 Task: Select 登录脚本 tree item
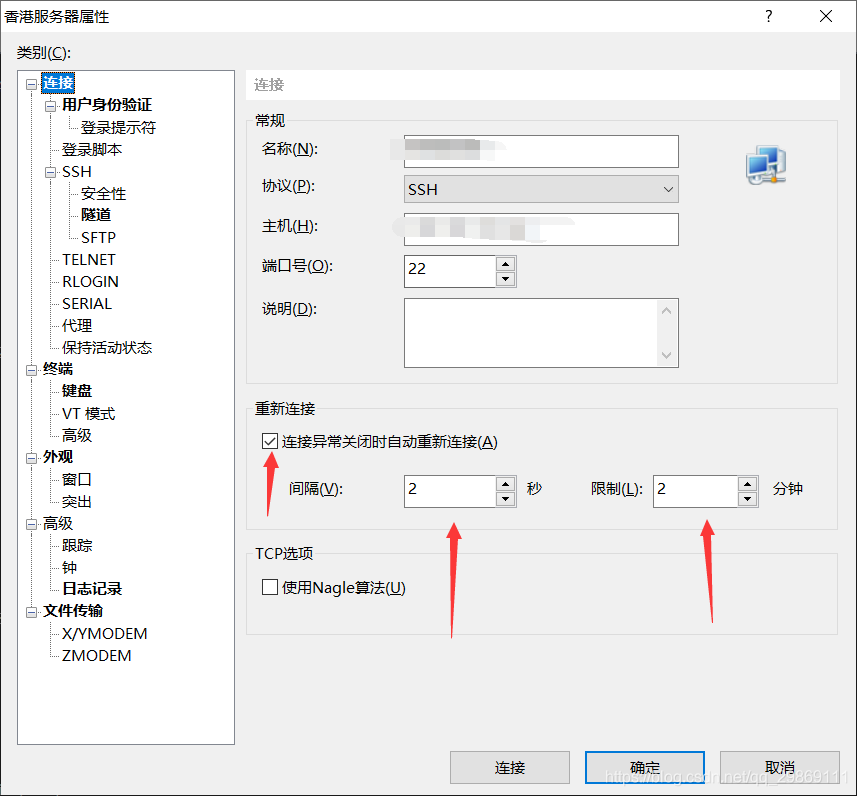(91, 149)
